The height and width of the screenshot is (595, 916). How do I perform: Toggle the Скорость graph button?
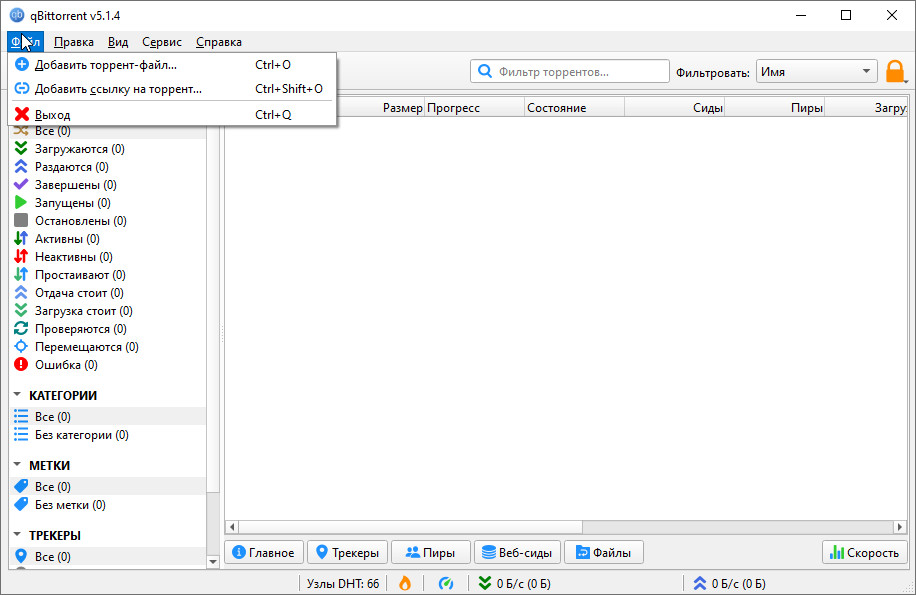coord(864,553)
